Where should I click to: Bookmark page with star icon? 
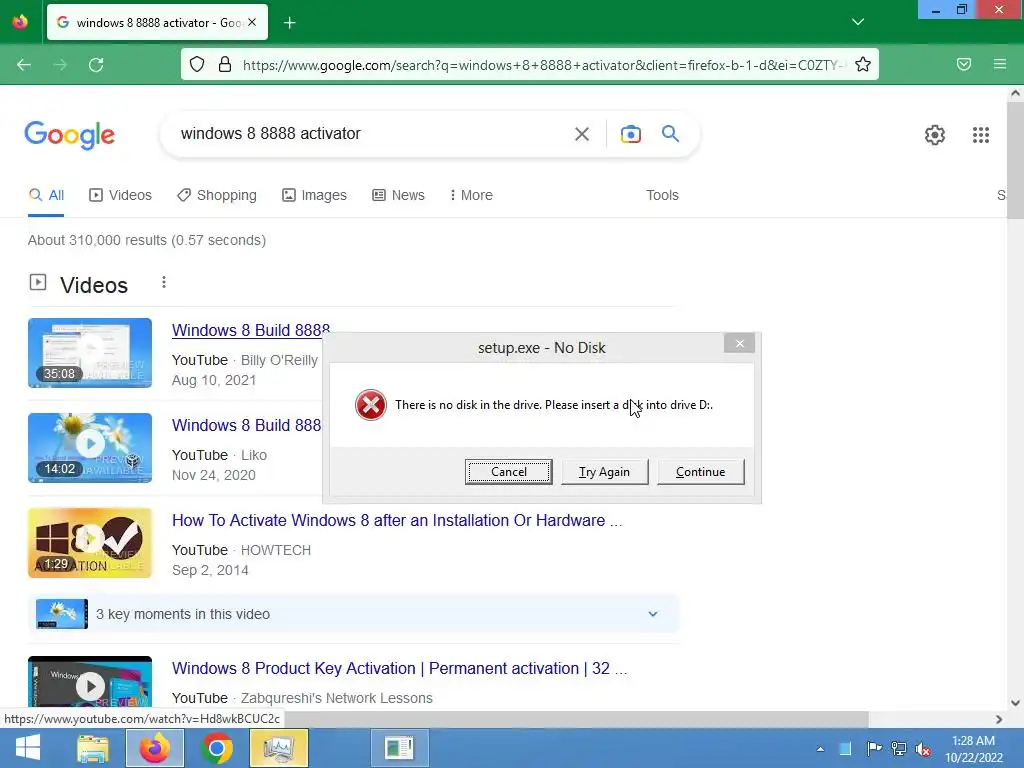point(863,64)
